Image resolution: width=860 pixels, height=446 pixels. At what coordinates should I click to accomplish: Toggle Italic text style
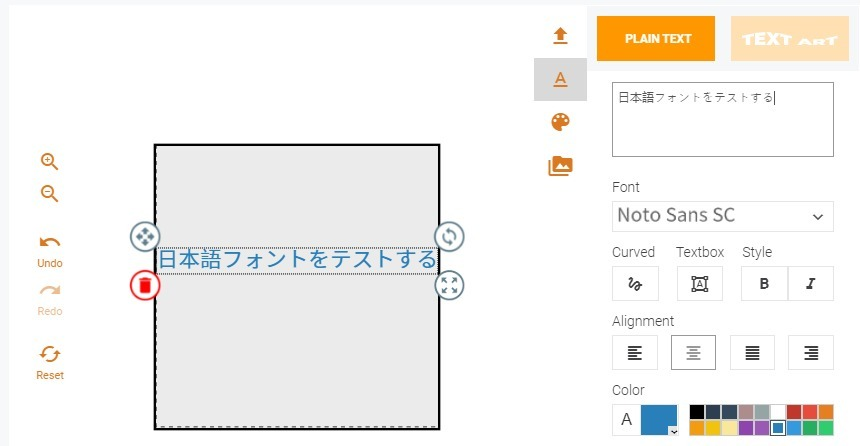click(811, 284)
